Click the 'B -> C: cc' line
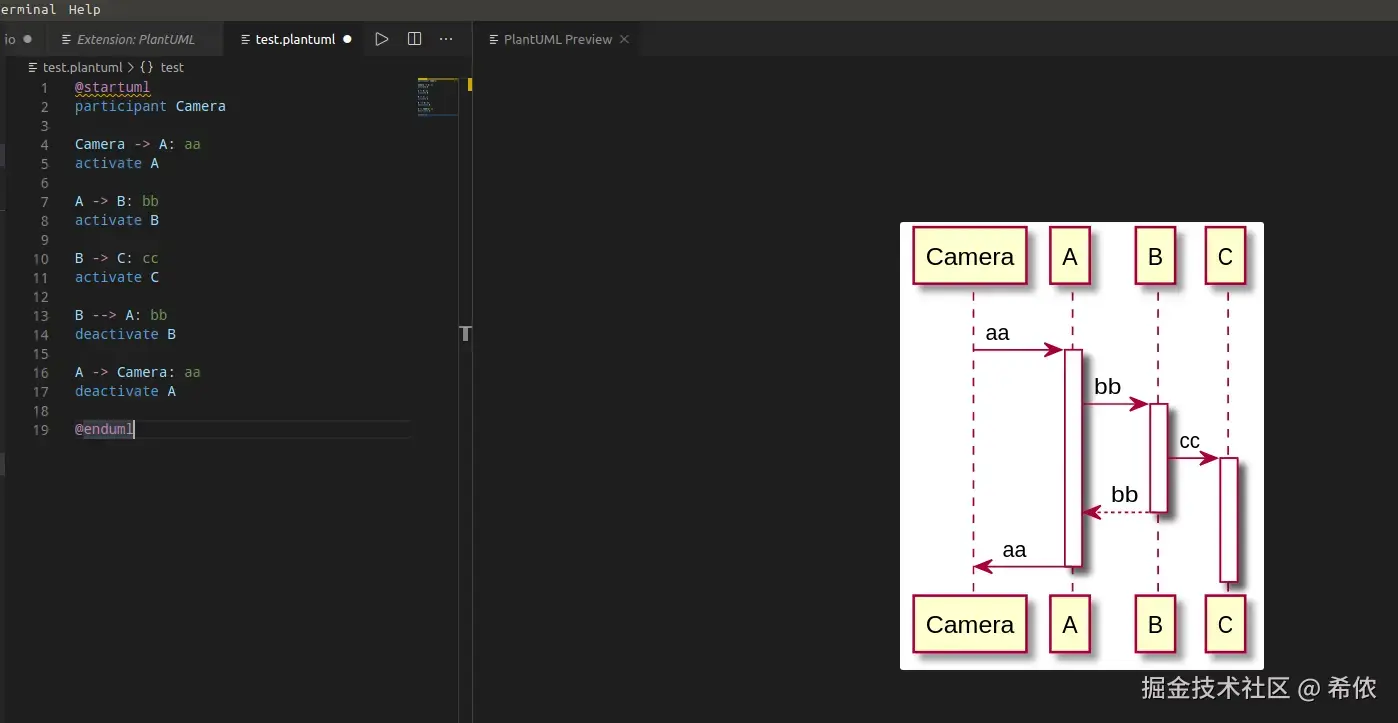Image resolution: width=1398 pixels, height=723 pixels. coord(117,258)
